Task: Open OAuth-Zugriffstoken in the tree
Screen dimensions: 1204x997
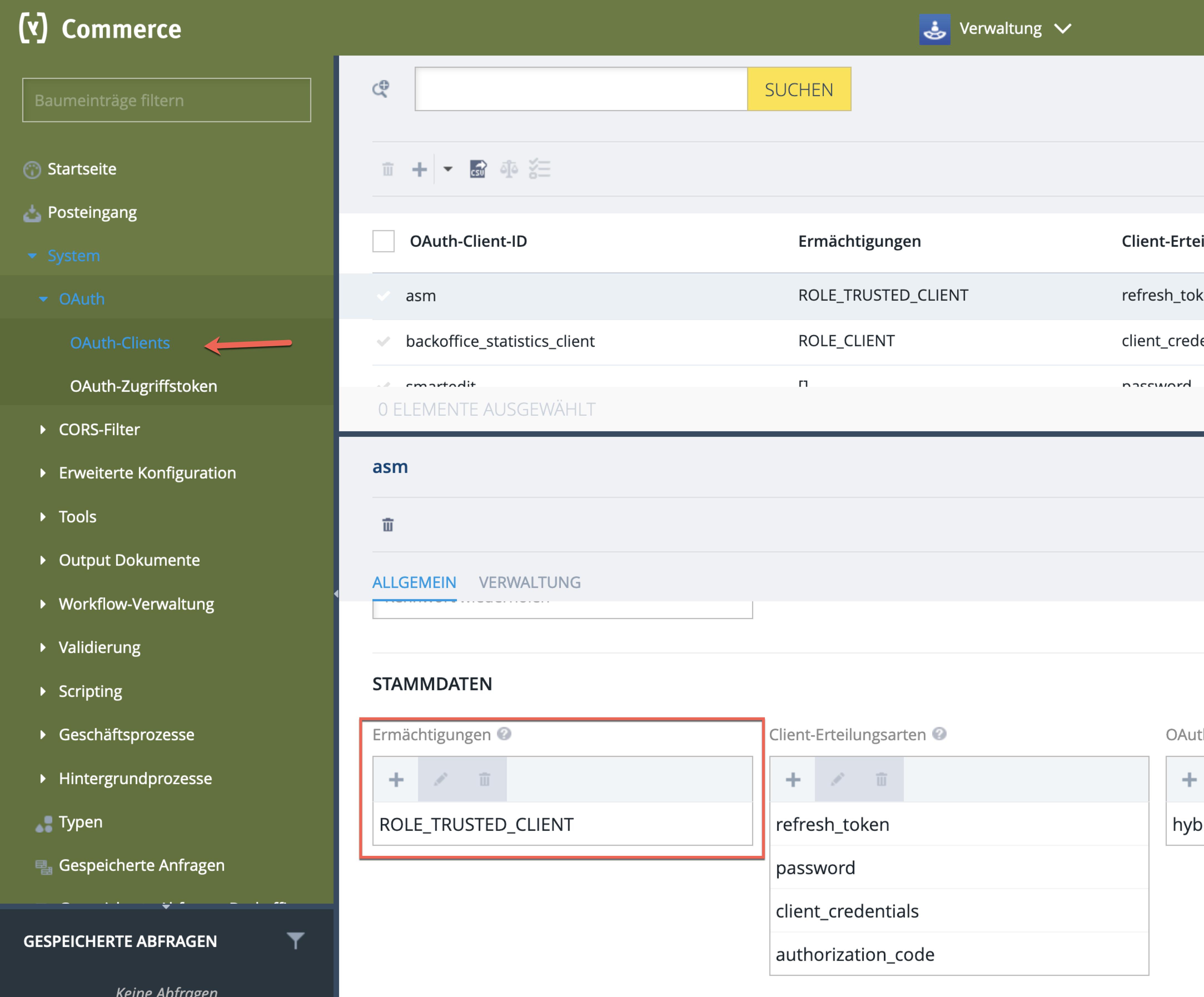Action: click(x=143, y=387)
